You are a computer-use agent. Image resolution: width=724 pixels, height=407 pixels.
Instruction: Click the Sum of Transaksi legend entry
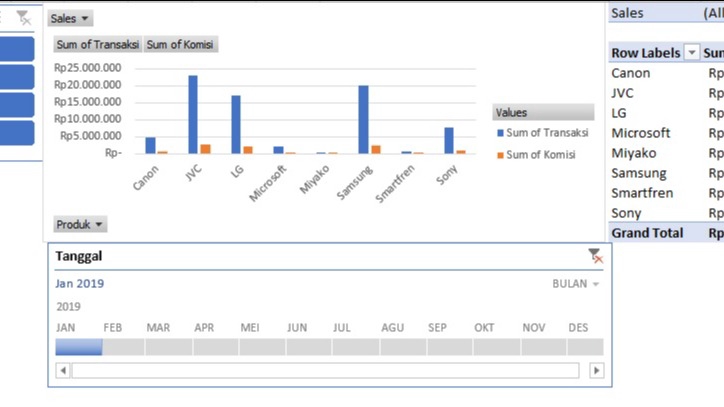click(x=543, y=133)
